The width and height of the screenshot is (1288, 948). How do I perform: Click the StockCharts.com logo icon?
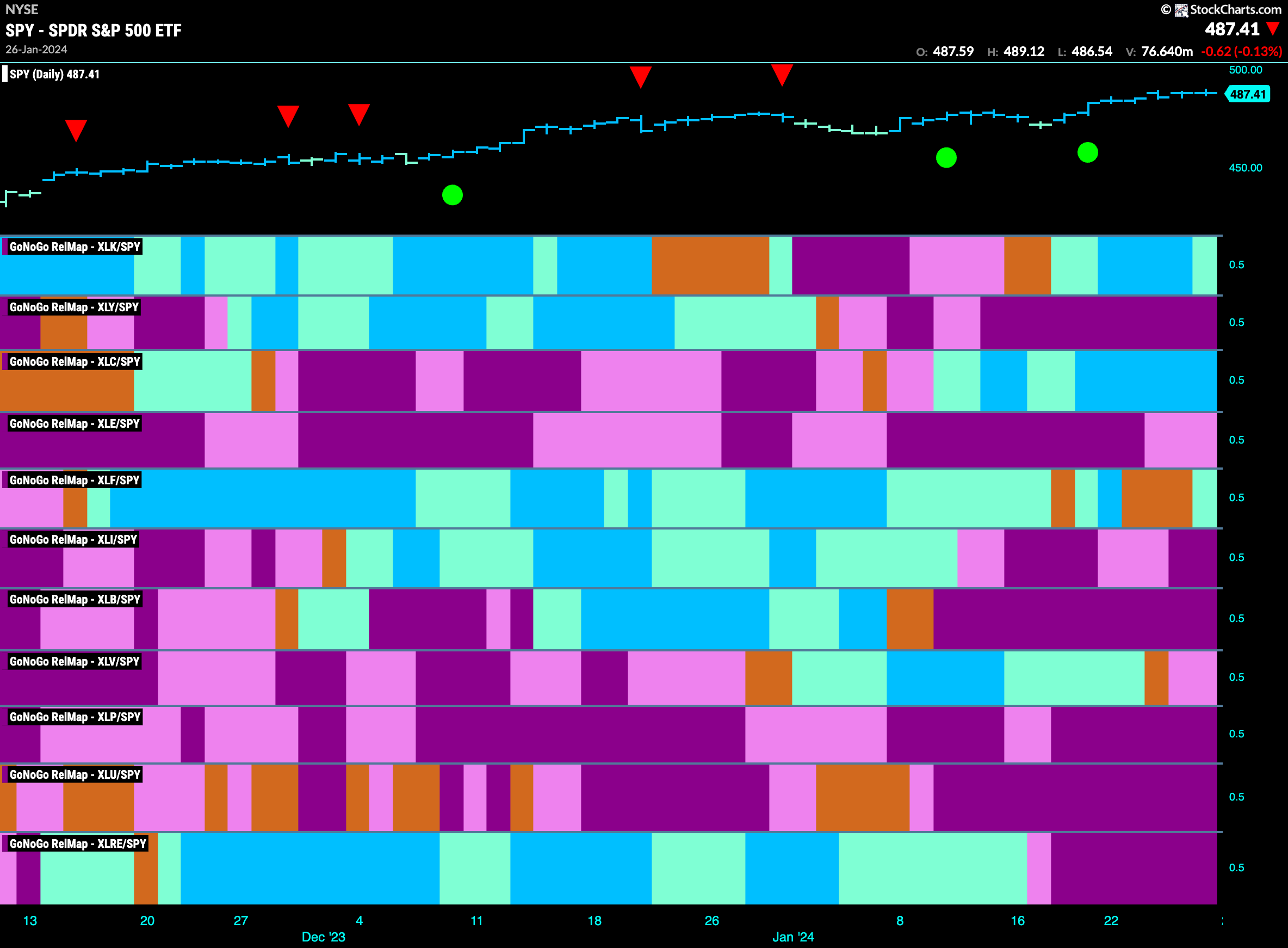pos(1181,10)
